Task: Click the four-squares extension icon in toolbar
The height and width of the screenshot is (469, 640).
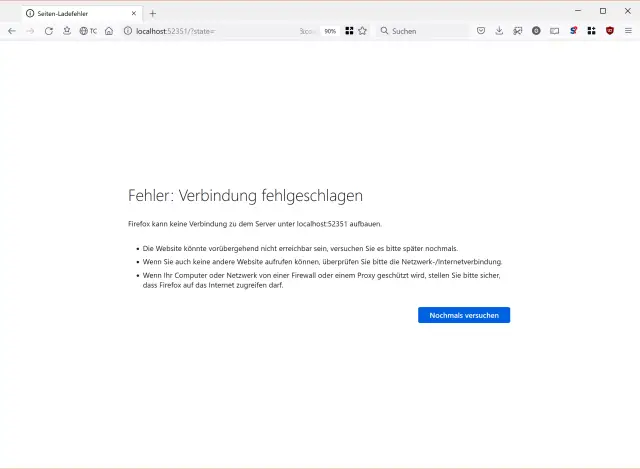Action: coord(591,31)
